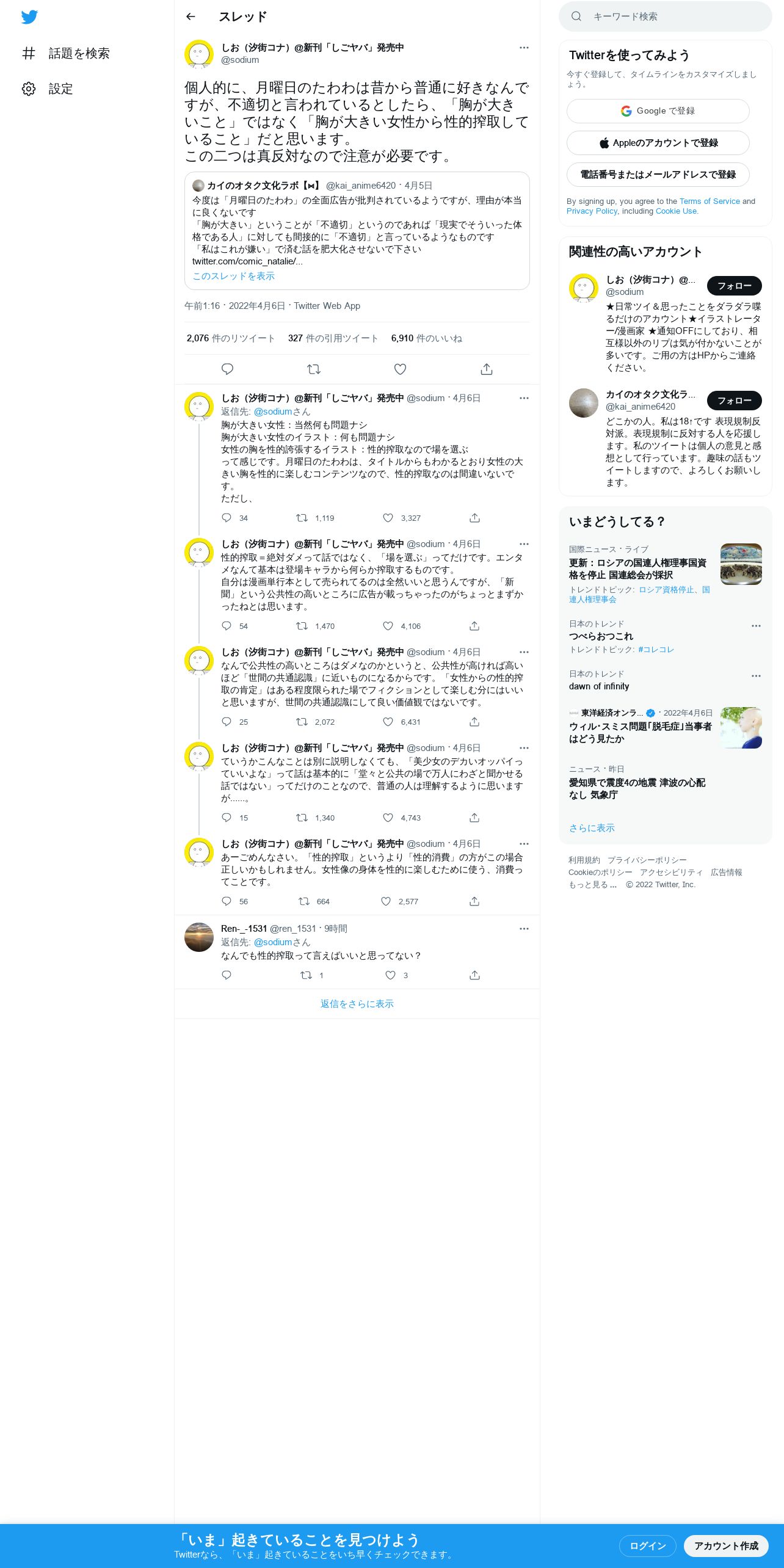Like the tweet with 6,431 likes
The height and width of the screenshot is (1568, 784).
click(x=388, y=722)
